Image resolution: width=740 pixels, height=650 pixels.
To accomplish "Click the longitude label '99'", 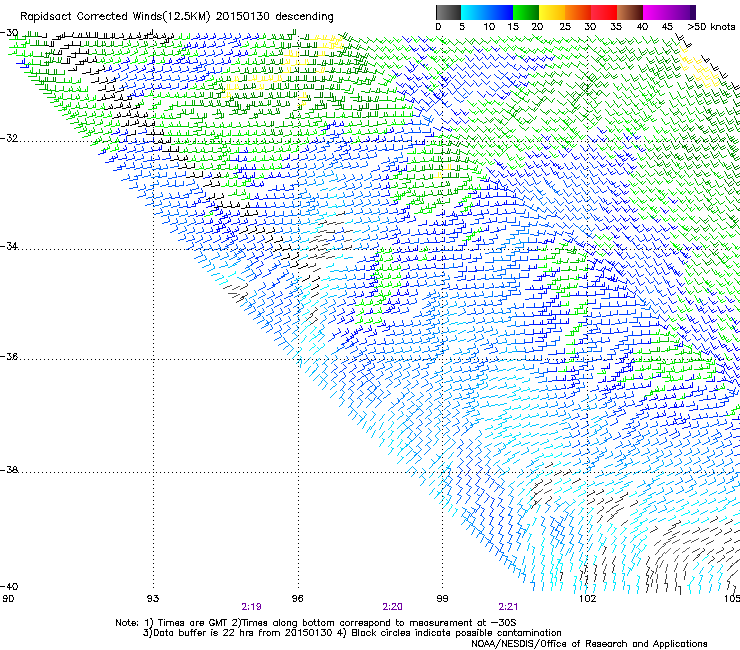I will (x=442, y=599).
